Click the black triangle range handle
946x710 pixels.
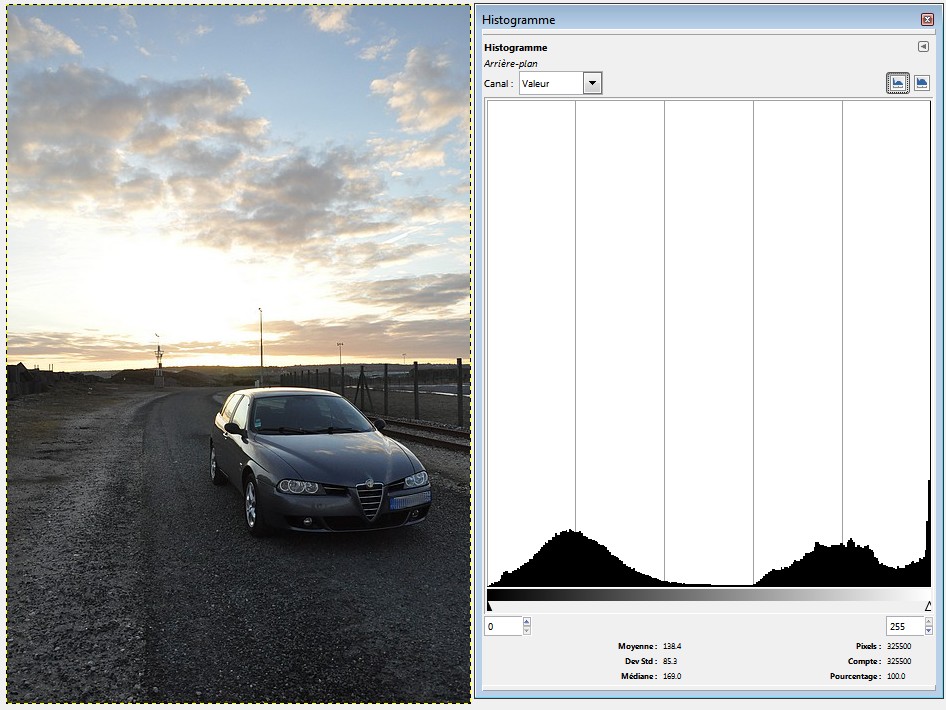pyautogui.click(x=489, y=606)
